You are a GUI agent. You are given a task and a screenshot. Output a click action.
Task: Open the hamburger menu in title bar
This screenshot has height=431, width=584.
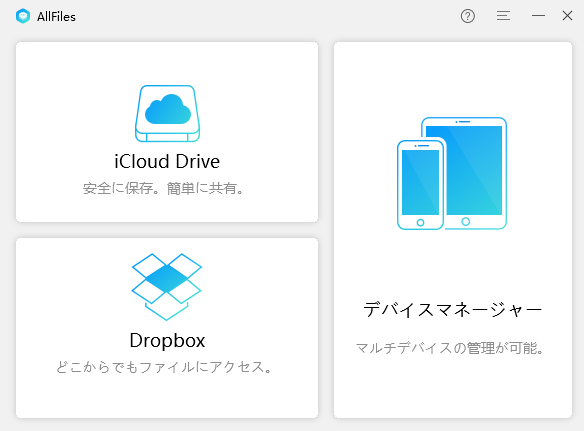pos(503,16)
